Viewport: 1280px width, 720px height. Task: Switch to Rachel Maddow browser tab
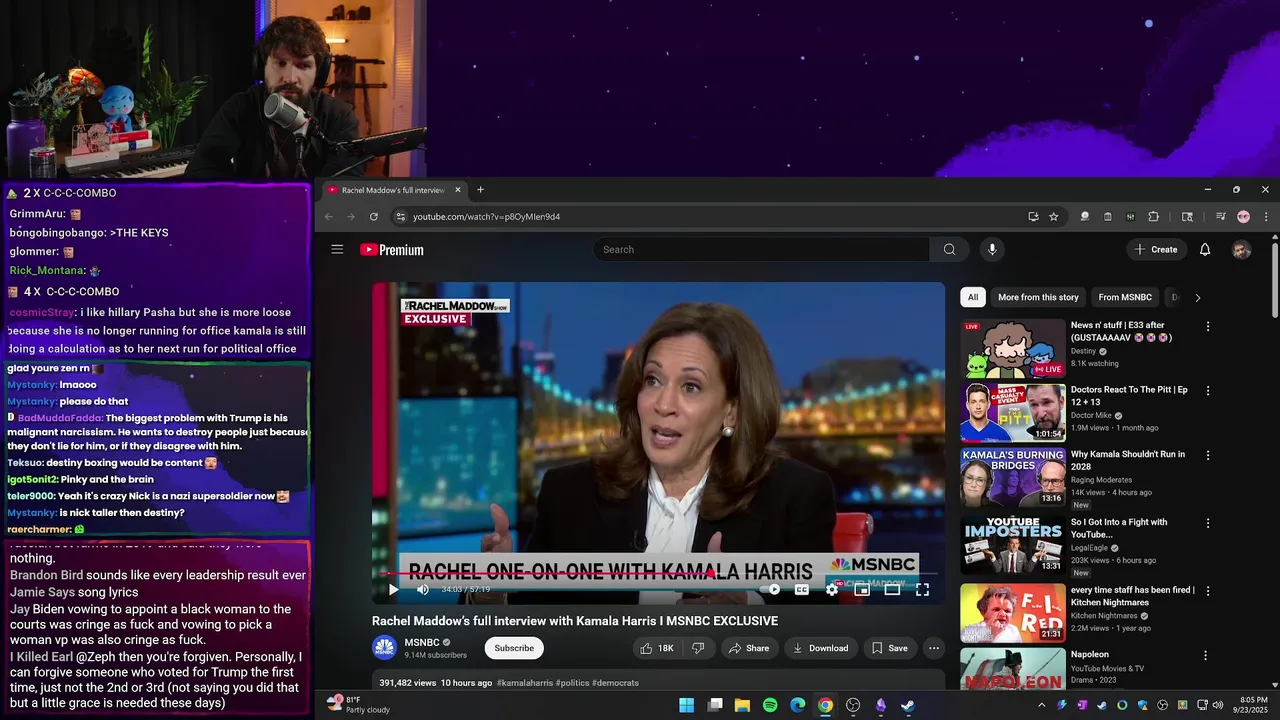[394, 190]
